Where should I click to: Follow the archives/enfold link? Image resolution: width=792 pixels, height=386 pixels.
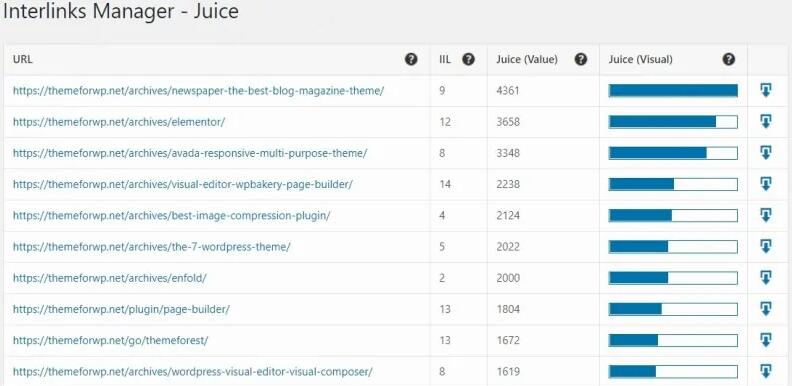point(110,278)
